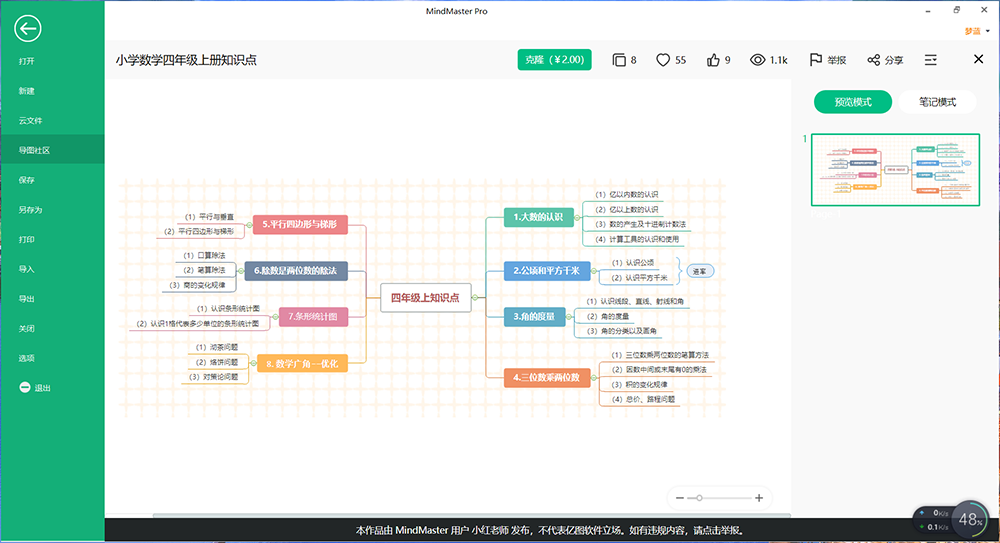Click the eye views icon
Image resolution: width=1000 pixels, height=543 pixels.
click(757, 60)
